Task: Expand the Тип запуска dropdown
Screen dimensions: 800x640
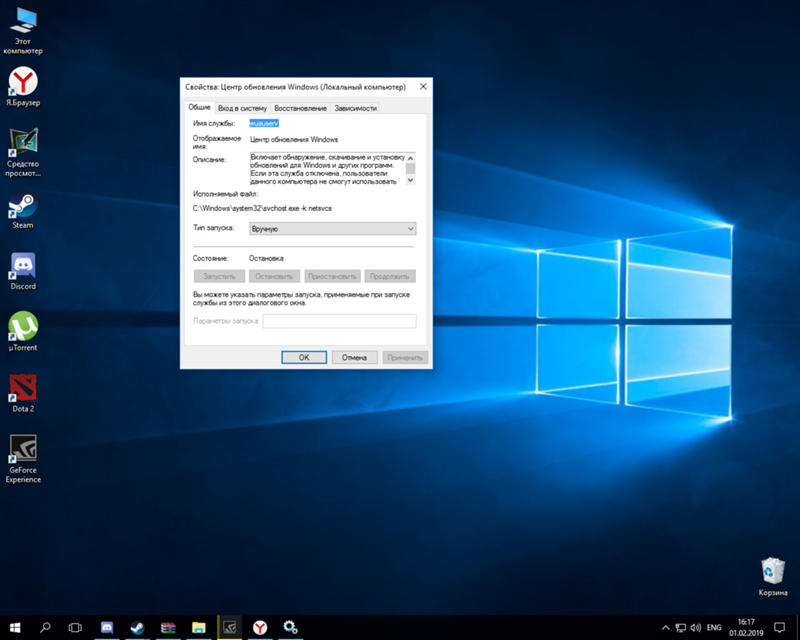Action: click(x=333, y=229)
